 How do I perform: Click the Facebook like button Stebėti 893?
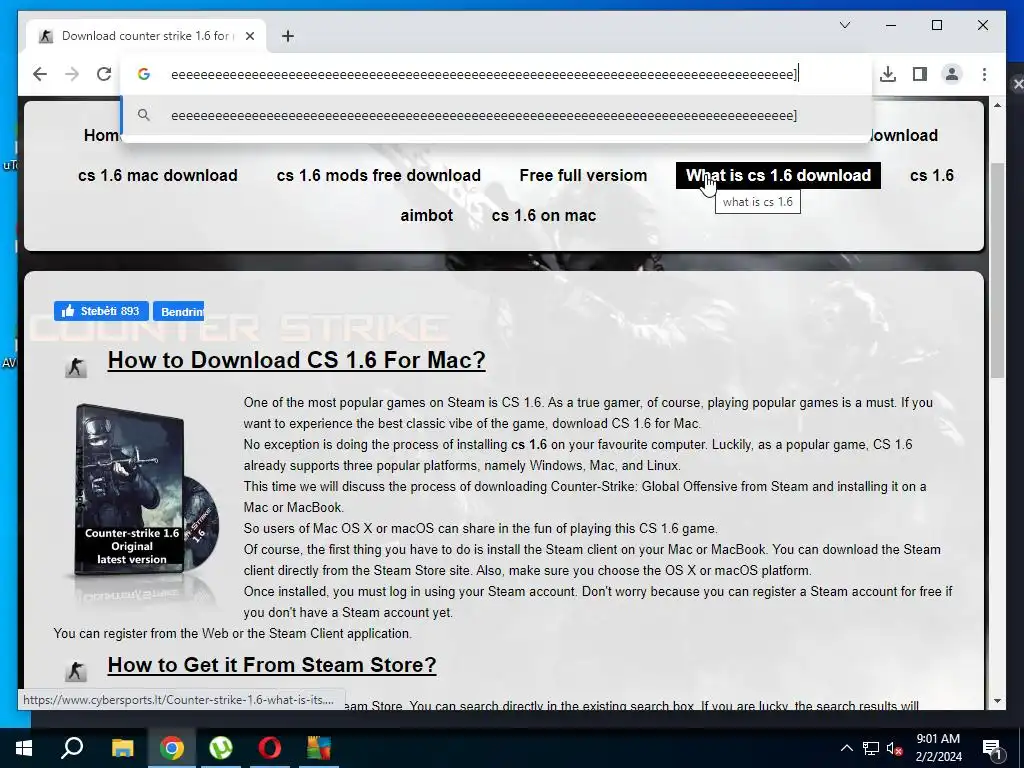click(x=101, y=311)
